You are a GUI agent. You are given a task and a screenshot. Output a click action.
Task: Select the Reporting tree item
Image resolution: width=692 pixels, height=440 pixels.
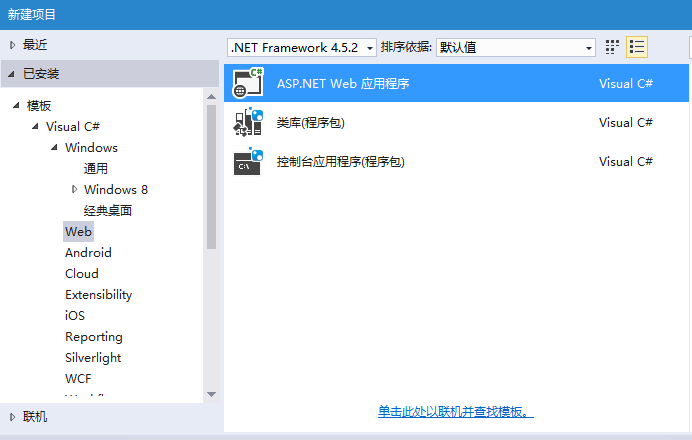[94, 337]
